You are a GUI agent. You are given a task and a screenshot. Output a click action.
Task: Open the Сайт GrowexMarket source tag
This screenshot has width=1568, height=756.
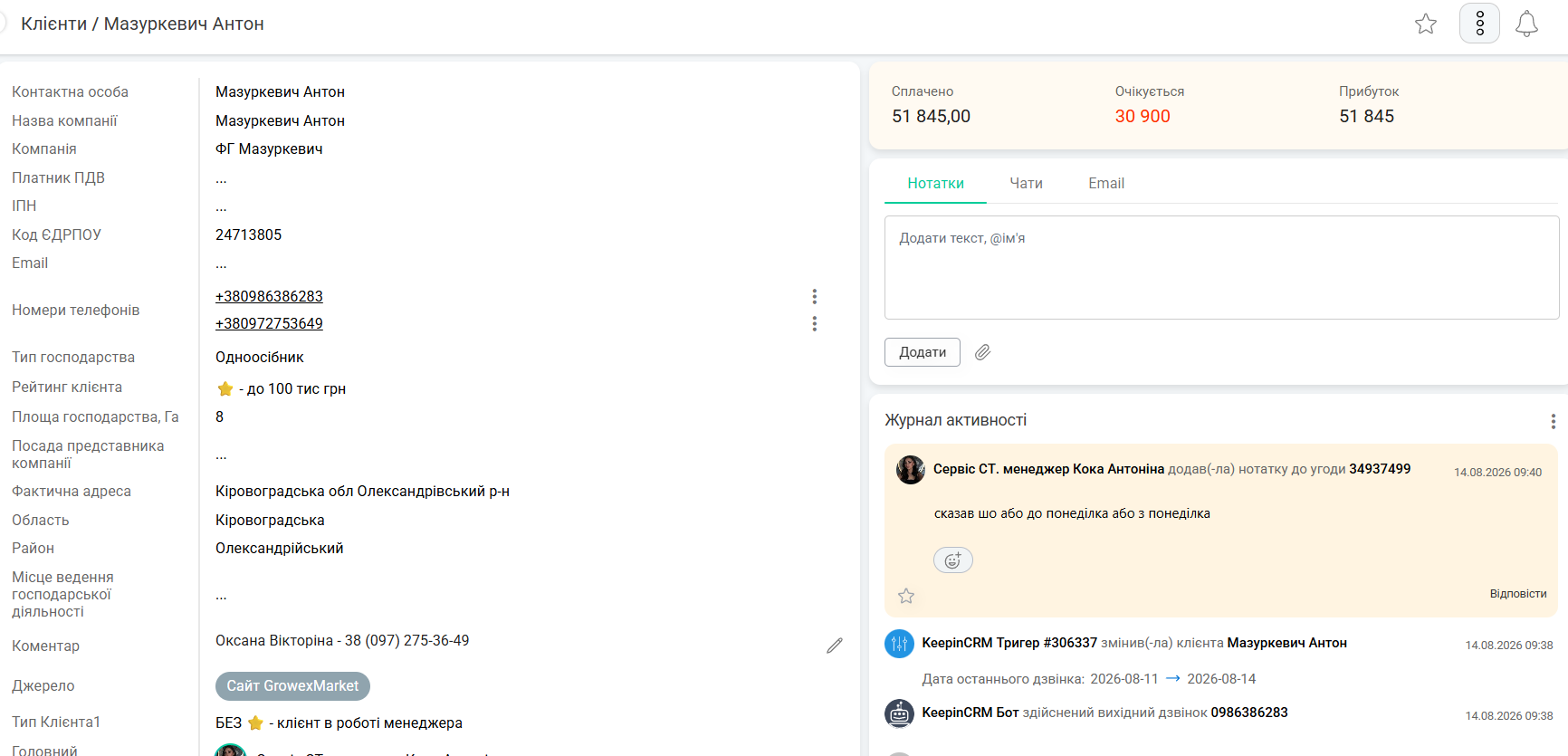coord(292,686)
